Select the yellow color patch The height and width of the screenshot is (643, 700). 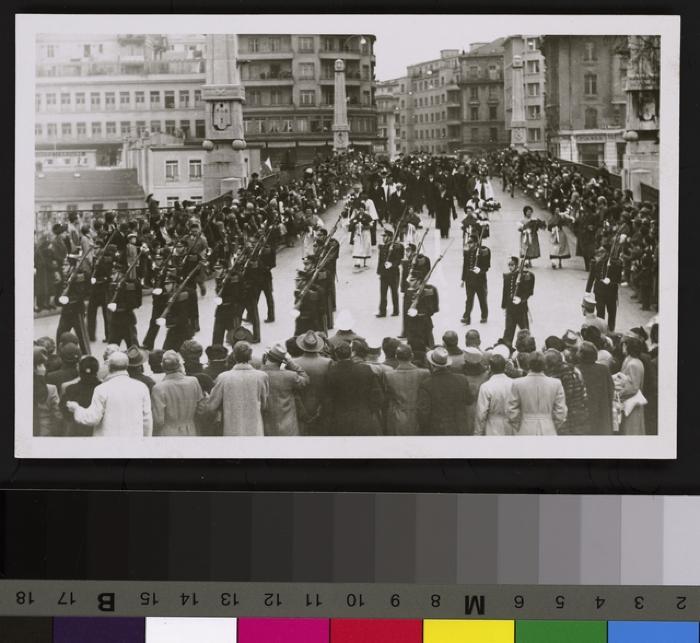tap(468, 630)
